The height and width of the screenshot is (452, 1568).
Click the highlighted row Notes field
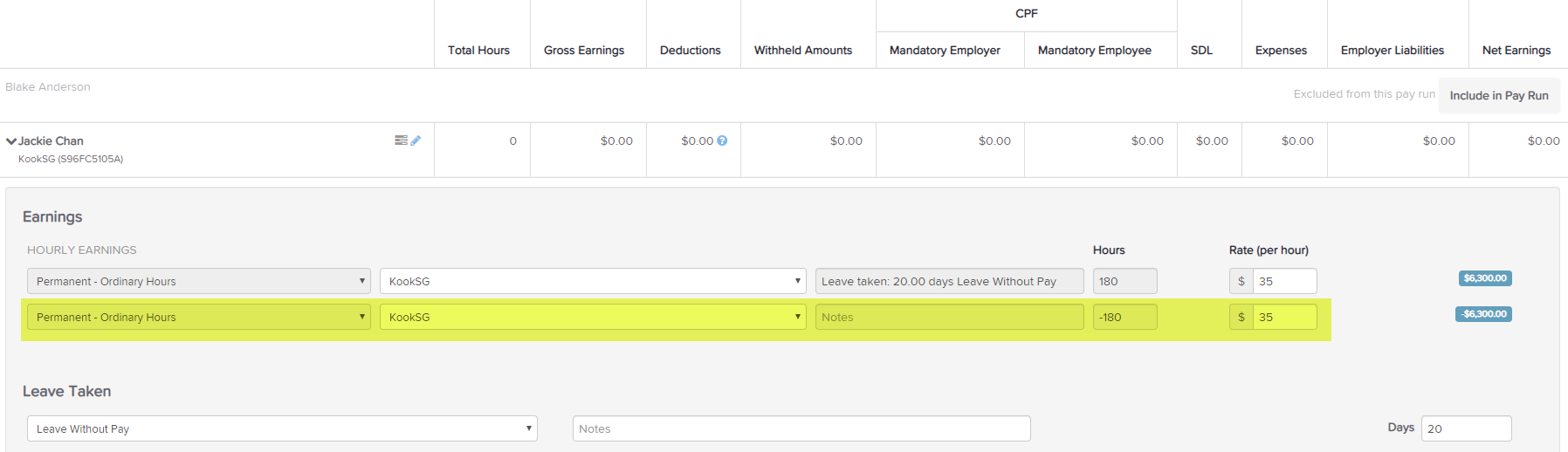click(950, 317)
